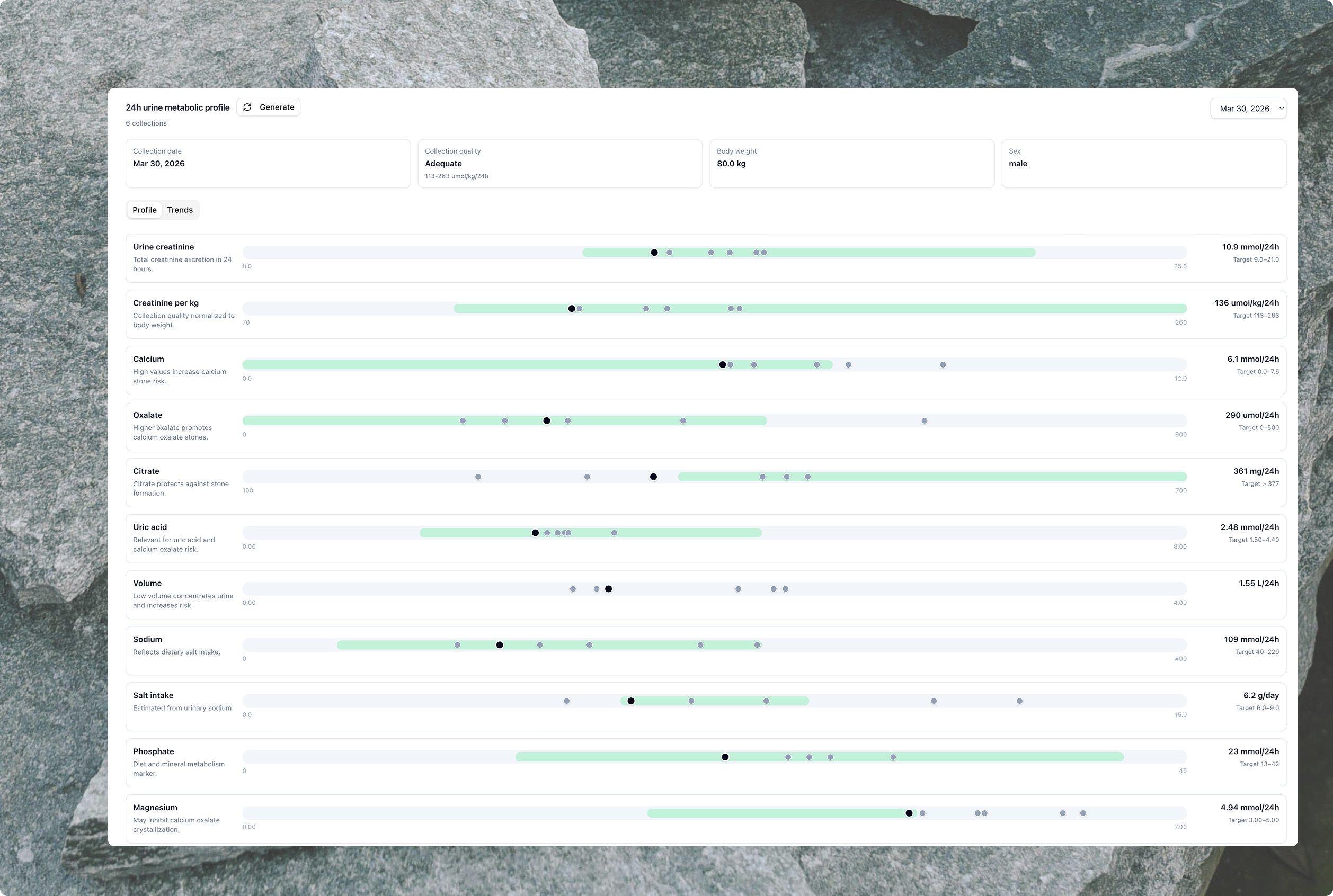Click the 'Sodium' row label
1333x896 pixels.
pyautogui.click(x=147, y=639)
